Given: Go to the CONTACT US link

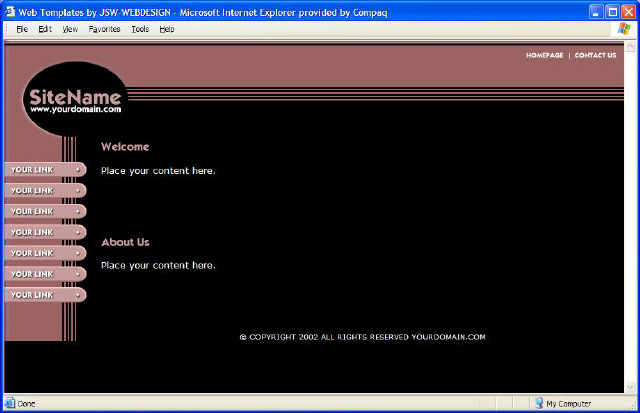Looking at the screenshot, I should point(595,55).
